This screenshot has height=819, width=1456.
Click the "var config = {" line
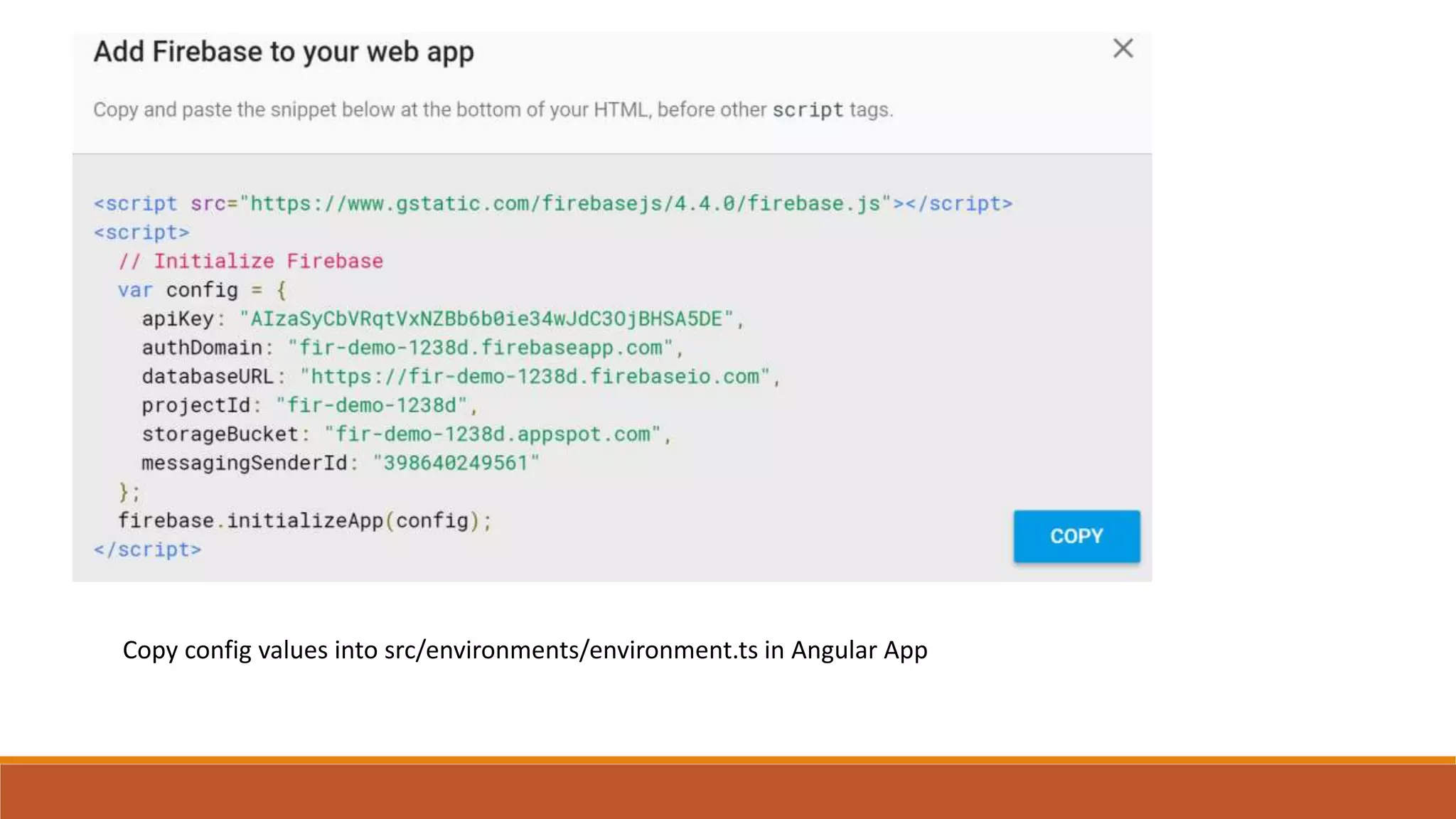pos(202,290)
